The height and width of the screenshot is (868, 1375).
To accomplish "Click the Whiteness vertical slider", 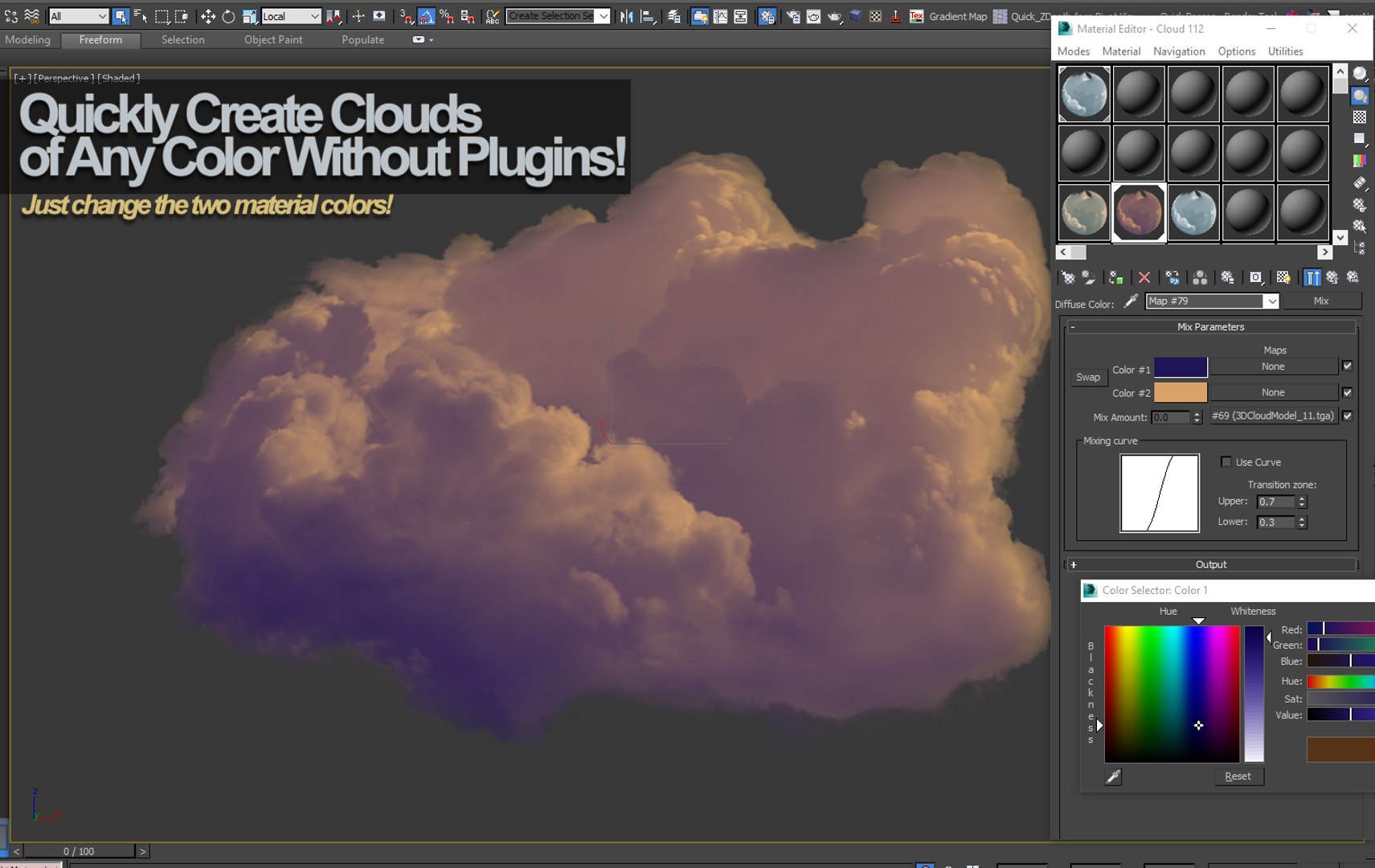I will [1254, 694].
